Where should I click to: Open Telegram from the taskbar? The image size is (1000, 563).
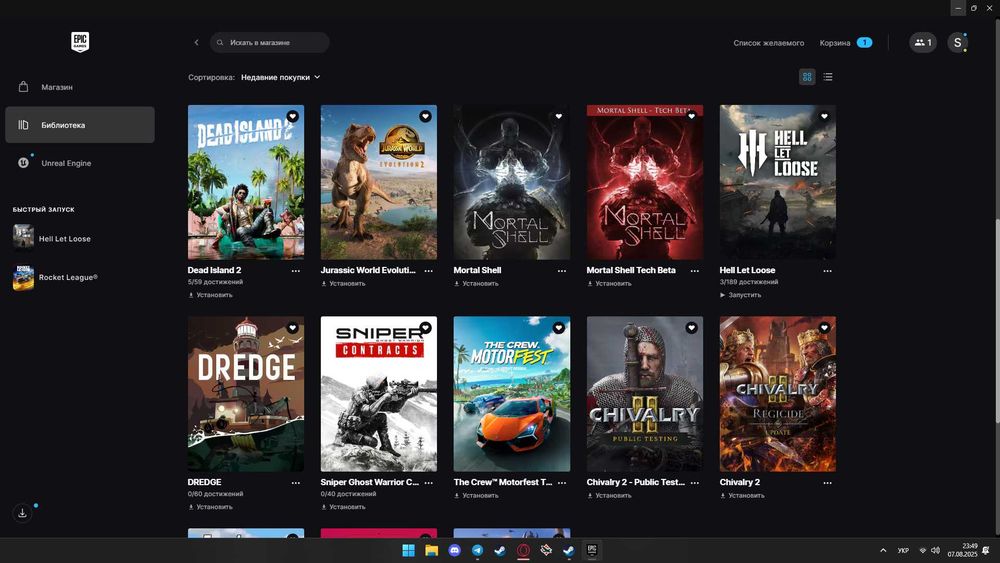click(478, 550)
